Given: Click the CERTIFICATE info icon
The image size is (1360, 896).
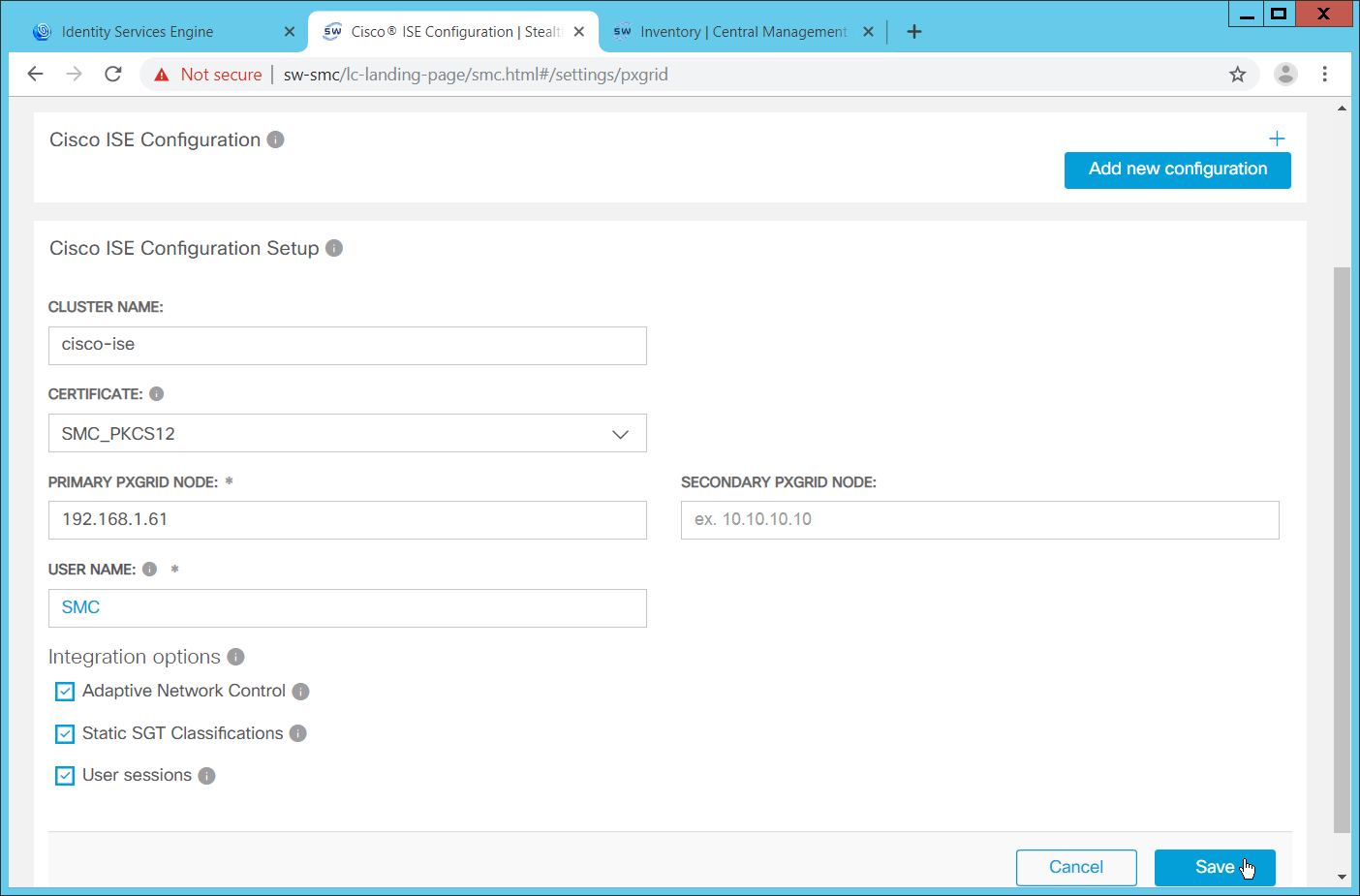Looking at the screenshot, I should click(157, 394).
